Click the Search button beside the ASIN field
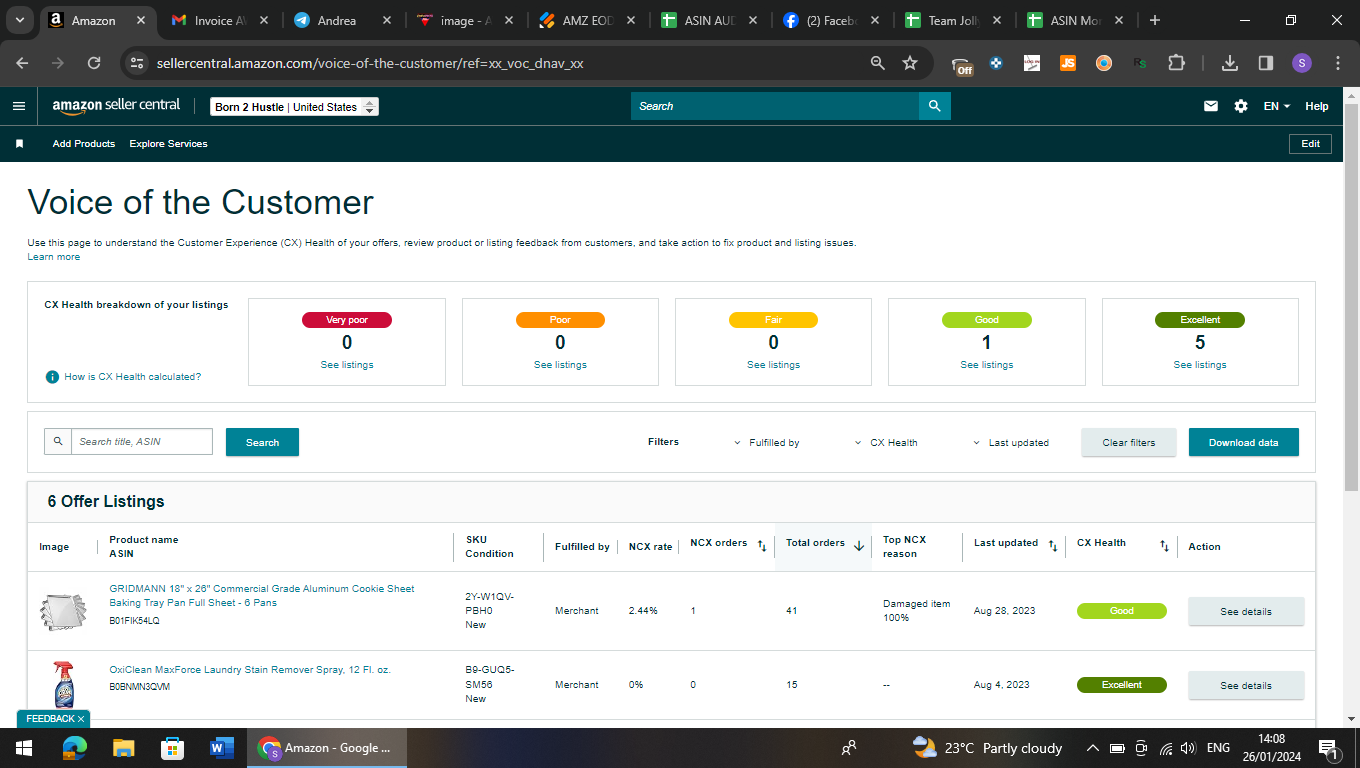 pos(262,442)
